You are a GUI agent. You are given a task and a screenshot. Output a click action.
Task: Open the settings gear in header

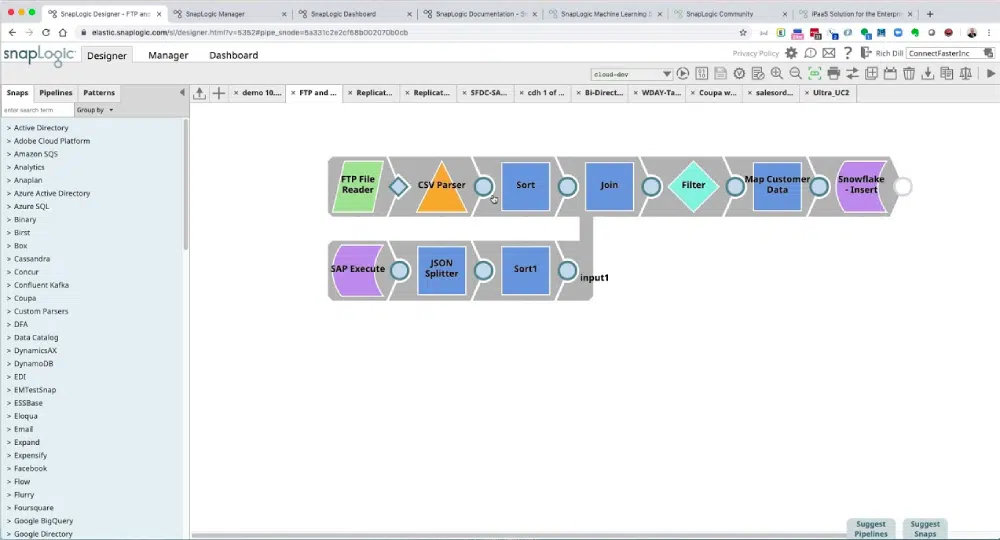point(791,54)
